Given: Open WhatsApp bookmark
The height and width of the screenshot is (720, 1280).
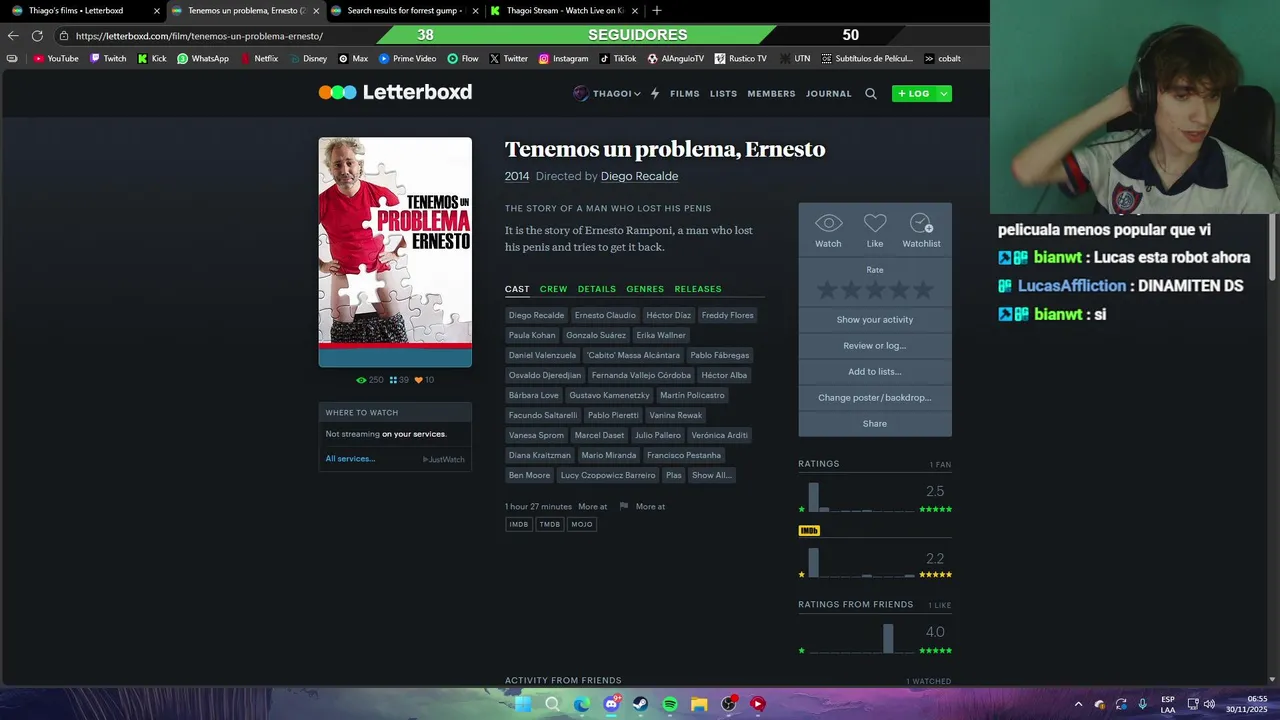Looking at the screenshot, I should 203,58.
